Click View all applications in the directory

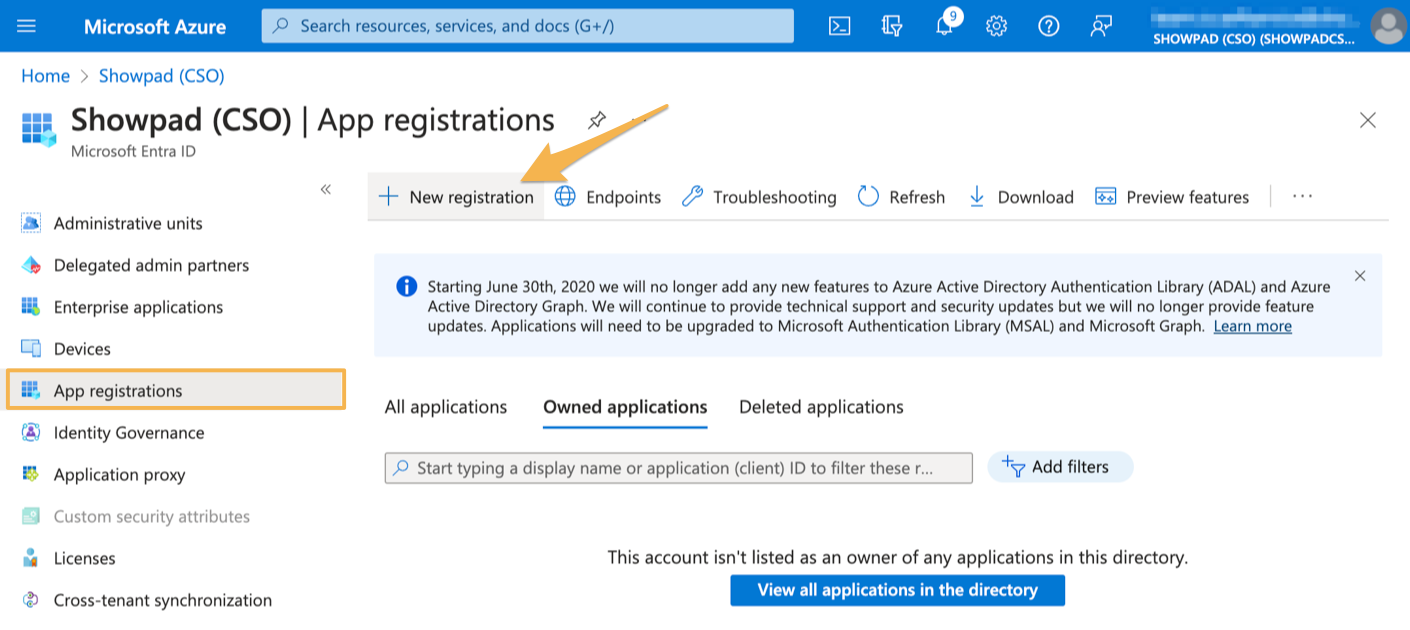(898, 590)
